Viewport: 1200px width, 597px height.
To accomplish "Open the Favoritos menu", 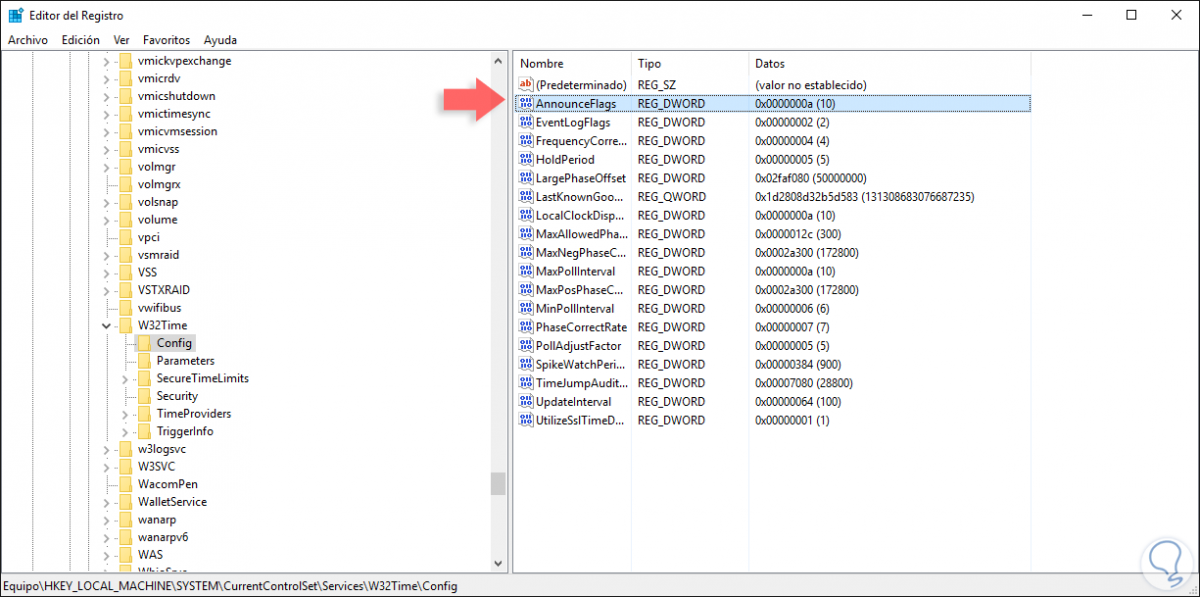I will [166, 40].
